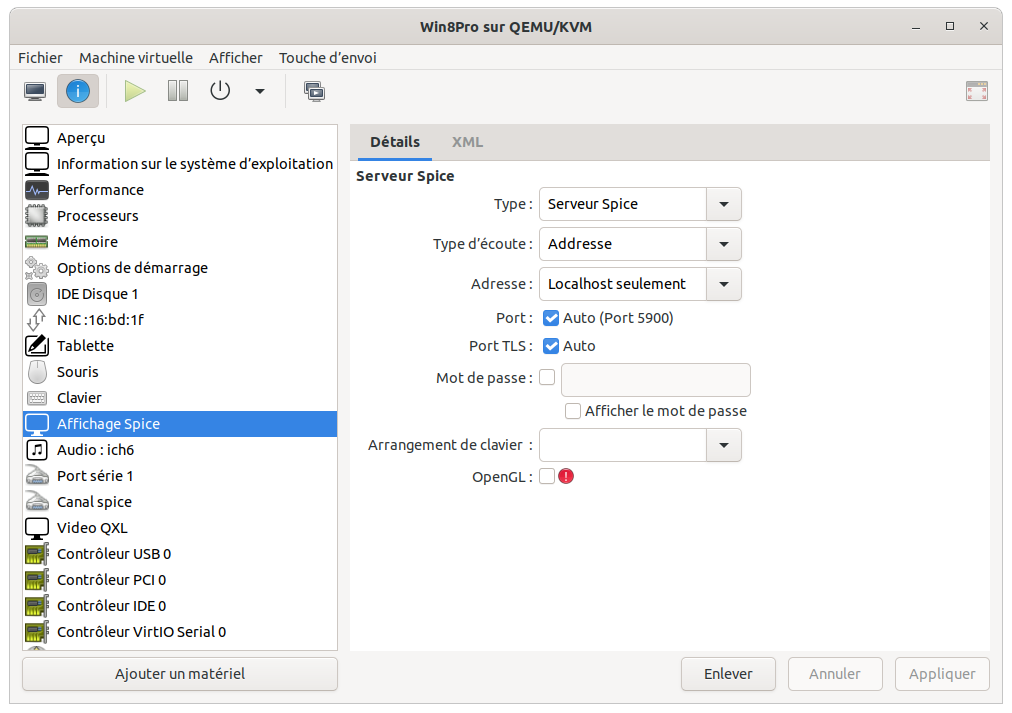Minimize the Win8Pro window
The width and height of the screenshot is (1012, 713).
[916, 26]
